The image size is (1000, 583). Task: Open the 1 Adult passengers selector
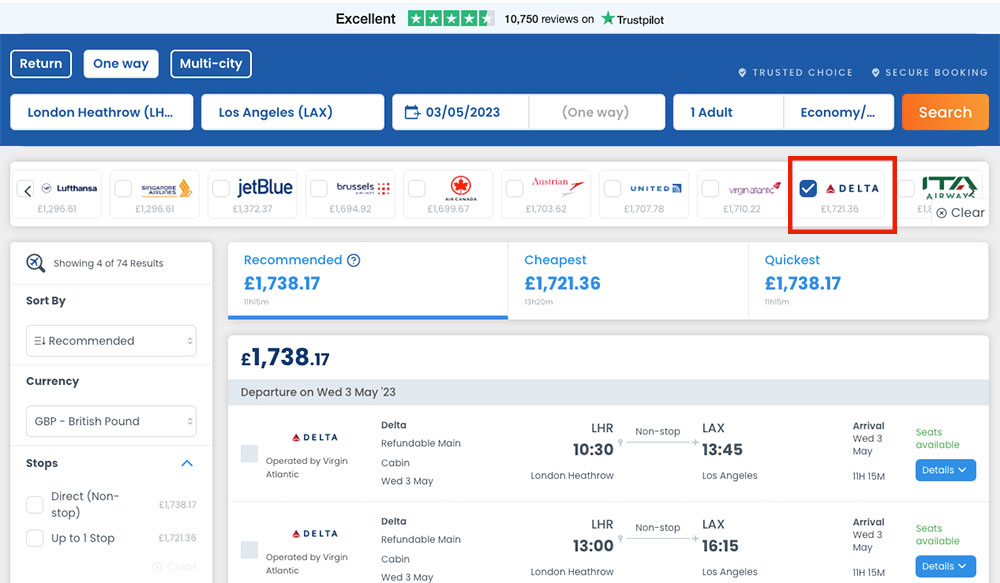pyautogui.click(x=728, y=112)
